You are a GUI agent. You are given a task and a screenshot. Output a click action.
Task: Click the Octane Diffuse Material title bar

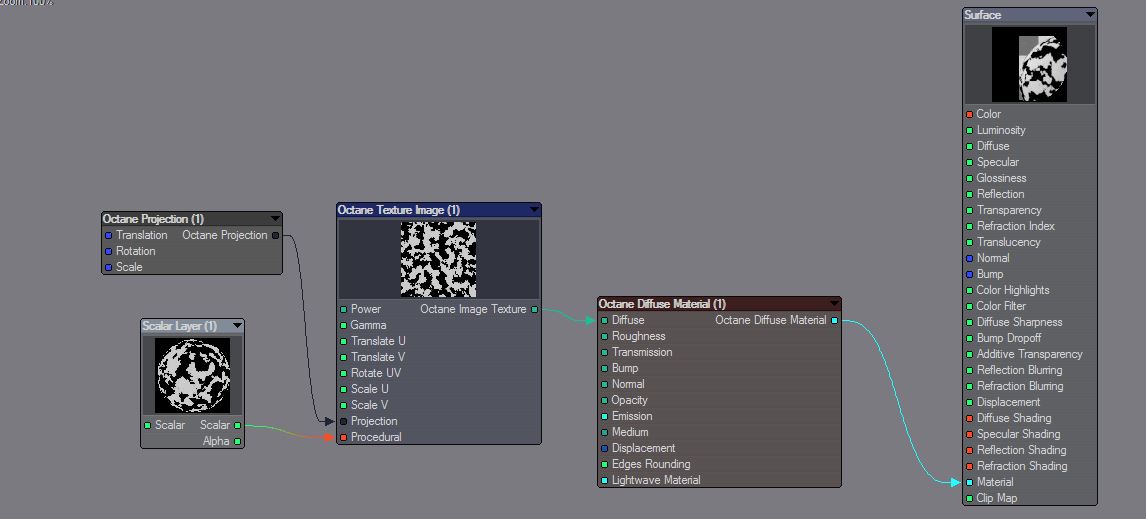719,303
